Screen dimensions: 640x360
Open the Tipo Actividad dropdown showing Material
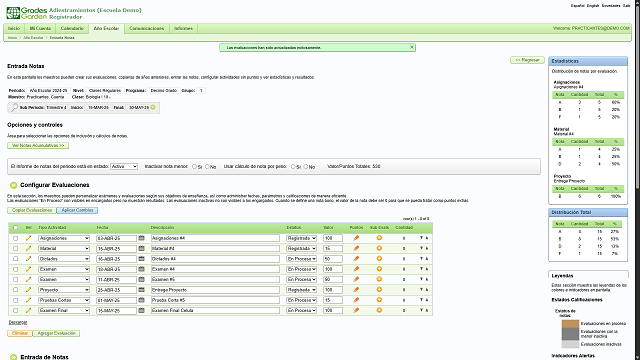(64, 248)
